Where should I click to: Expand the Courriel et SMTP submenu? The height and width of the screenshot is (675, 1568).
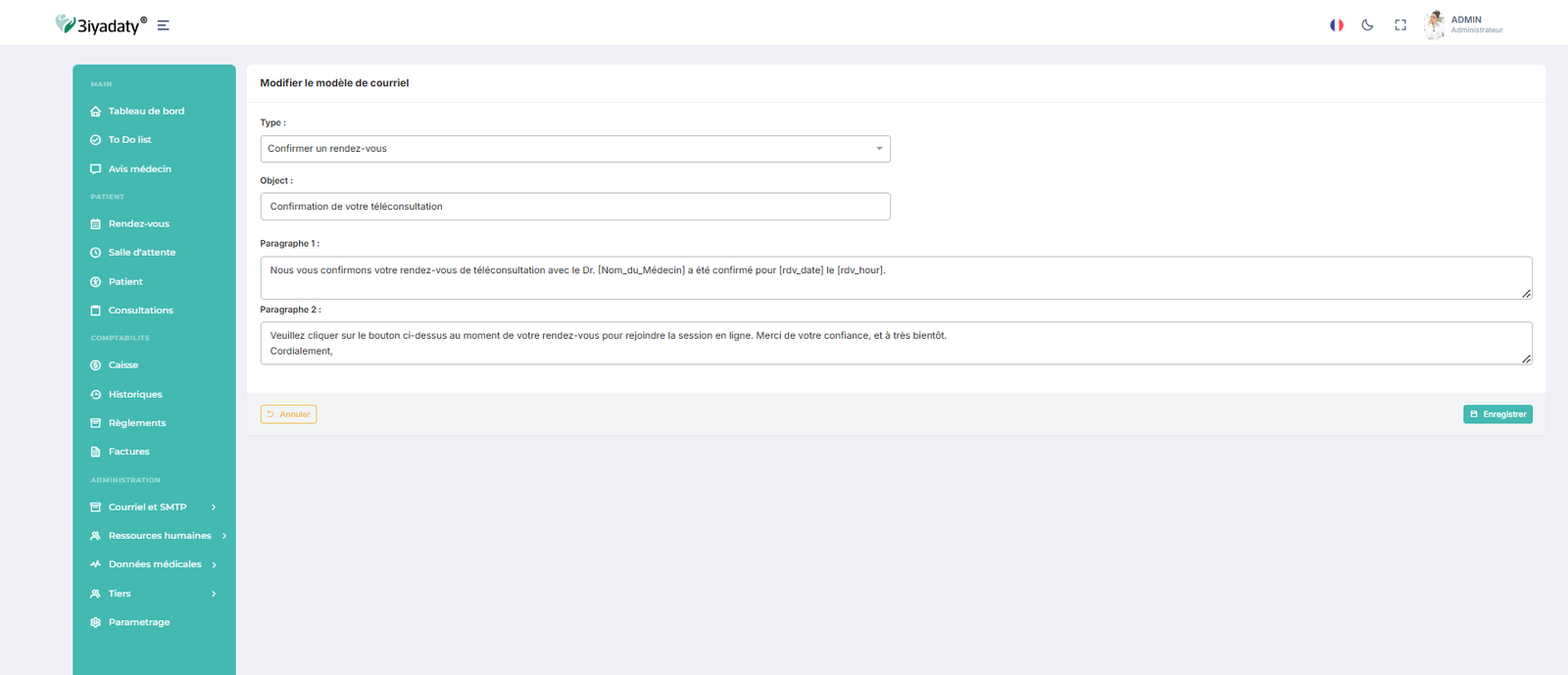(x=153, y=507)
